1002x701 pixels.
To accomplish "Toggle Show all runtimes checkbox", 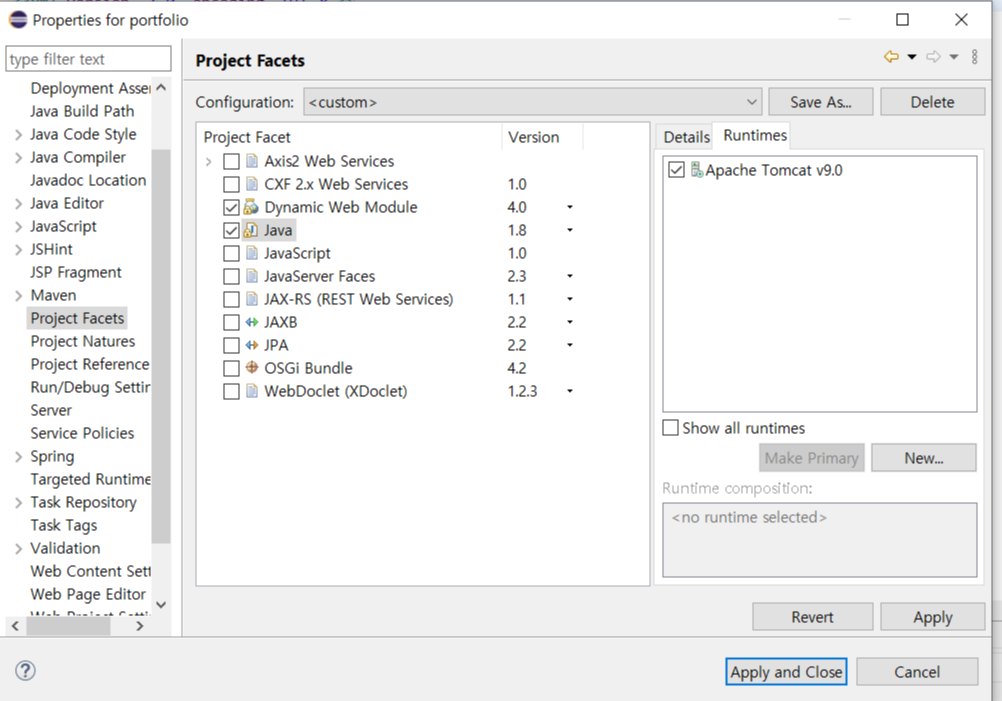I will (x=670, y=428).
